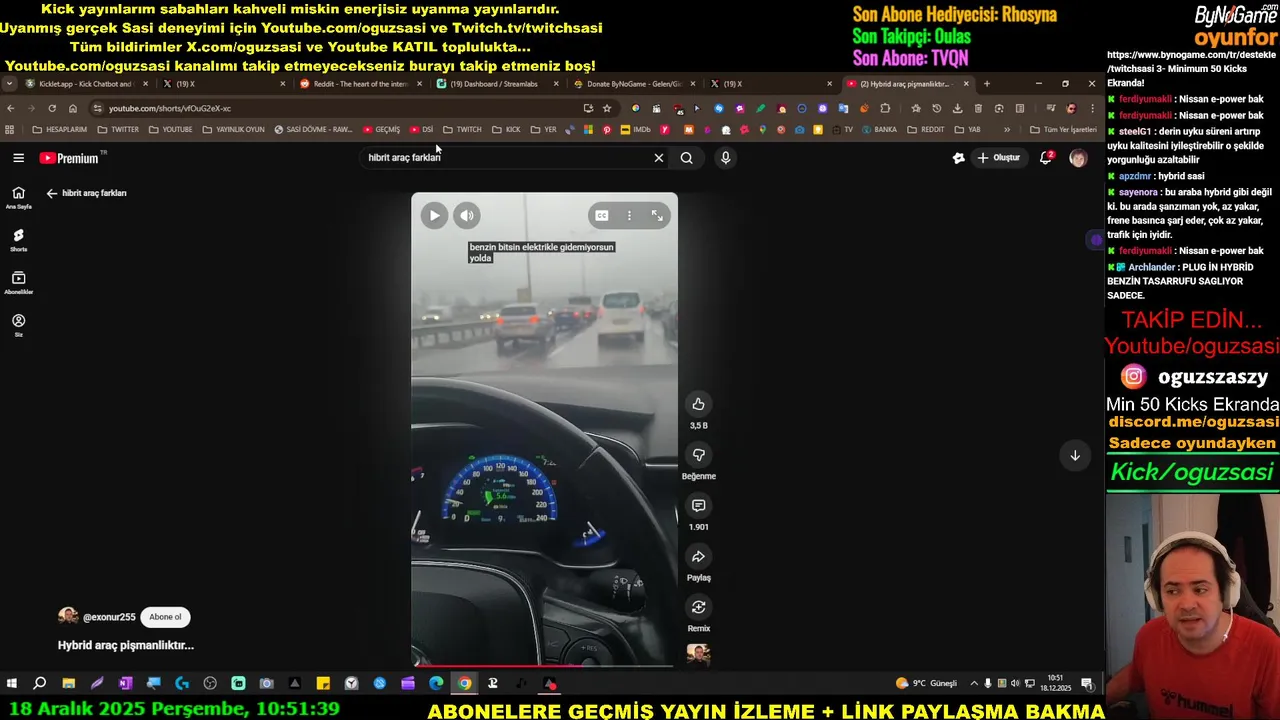
Task: Open File Explorer from the taskbar
Action: tap(68, 684)
